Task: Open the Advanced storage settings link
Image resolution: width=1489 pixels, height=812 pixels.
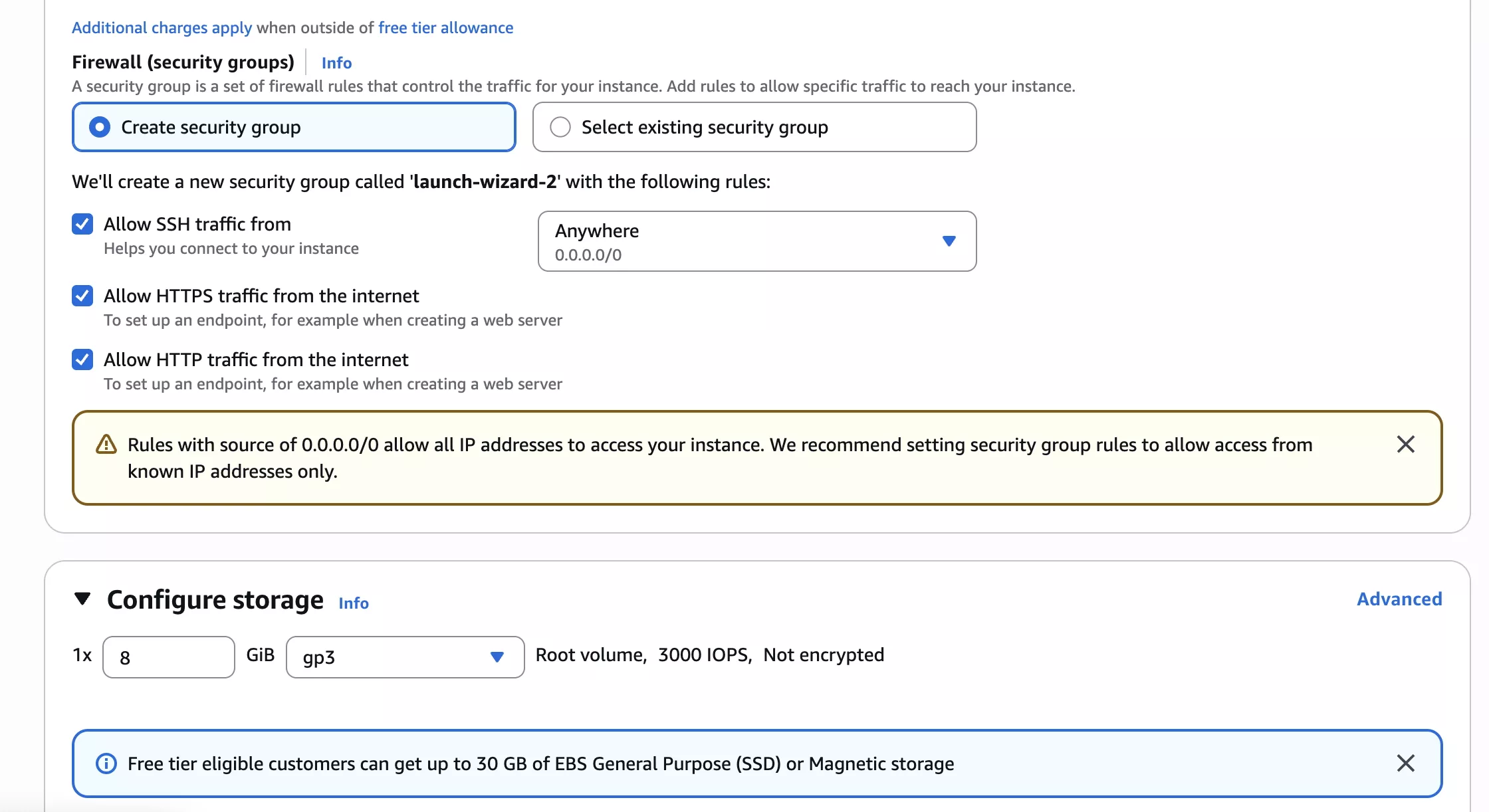Action: pos(1399,599)
